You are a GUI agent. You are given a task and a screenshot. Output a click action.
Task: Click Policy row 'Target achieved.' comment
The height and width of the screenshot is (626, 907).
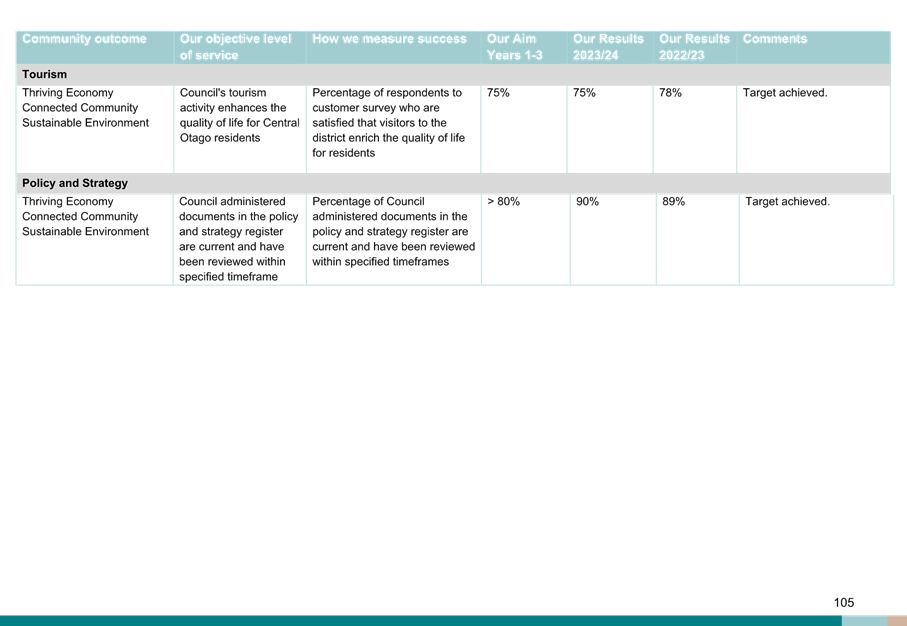pos(787,201)
